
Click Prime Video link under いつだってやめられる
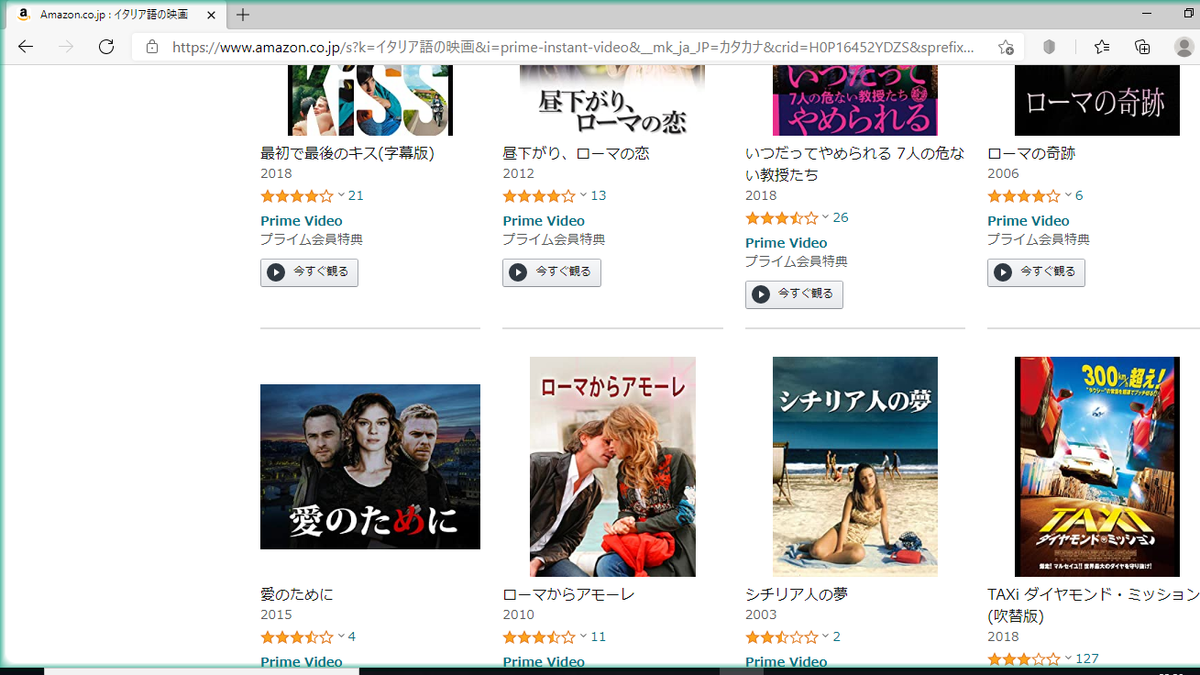point(786,243)
